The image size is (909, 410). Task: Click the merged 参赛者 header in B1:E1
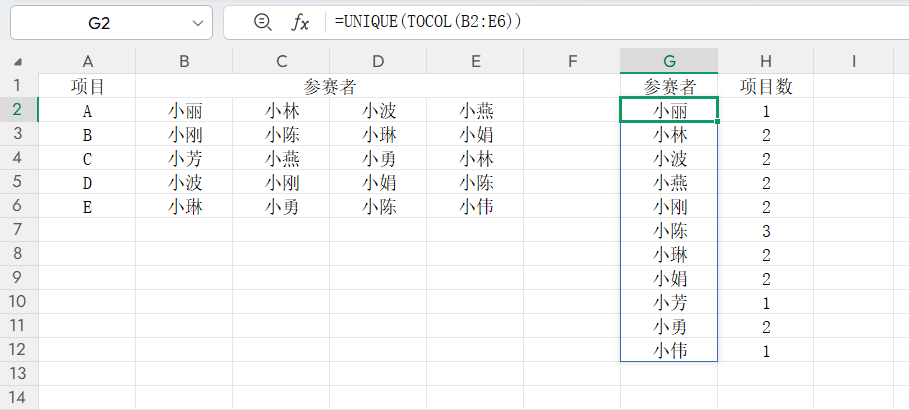[x=329, y=86]
